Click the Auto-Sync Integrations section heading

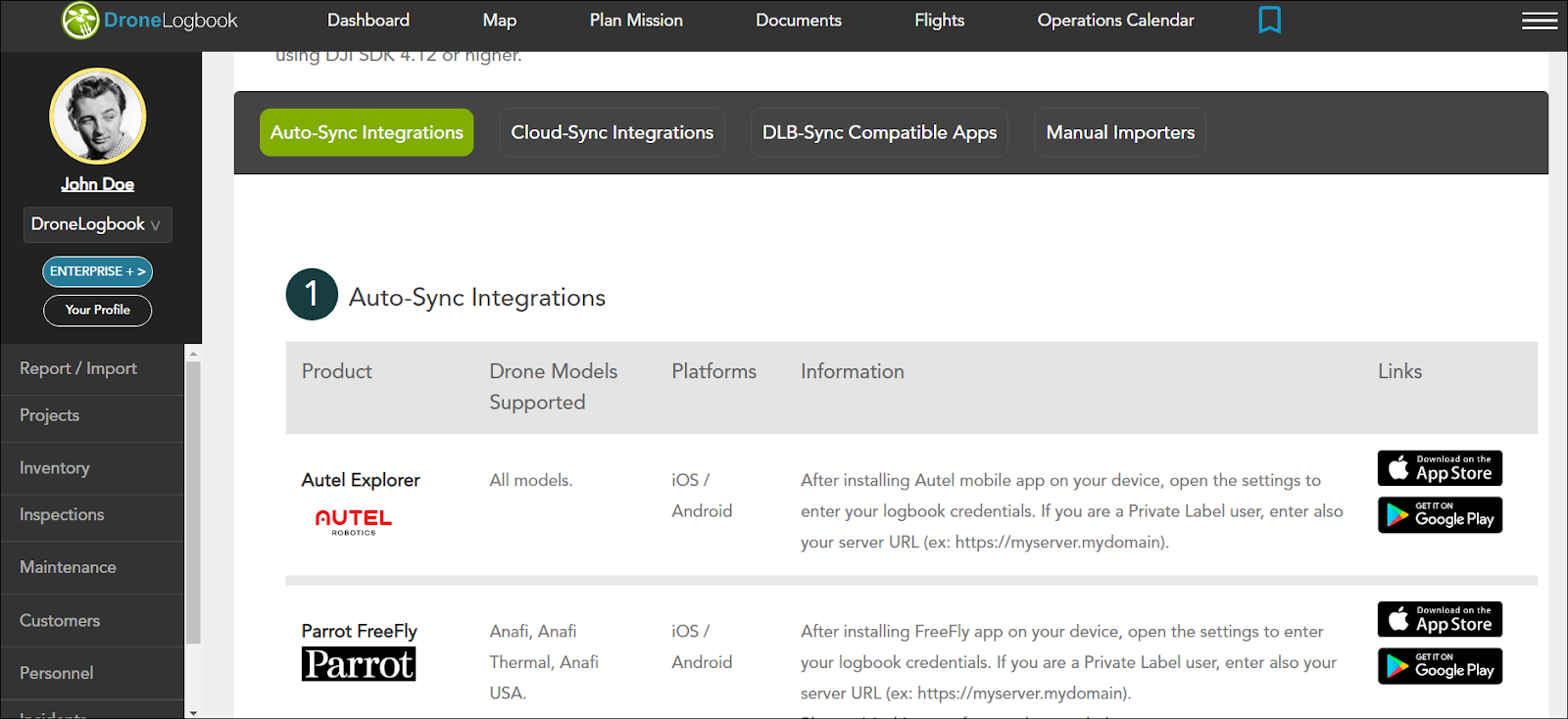477,297
